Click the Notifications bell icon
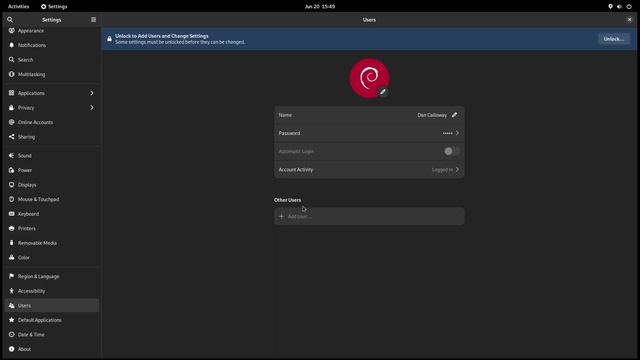This screenshot has width=640, height=360. coord(11,45)
